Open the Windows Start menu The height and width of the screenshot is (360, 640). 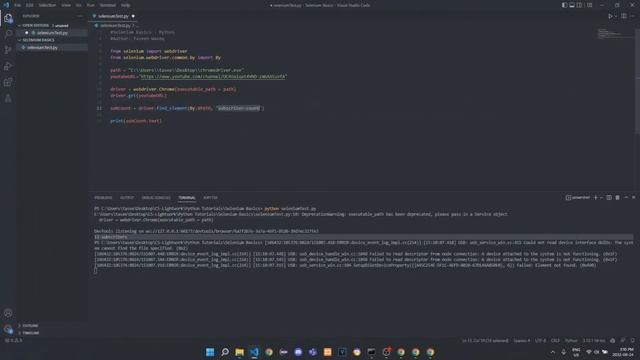click(x=210, y=352)
